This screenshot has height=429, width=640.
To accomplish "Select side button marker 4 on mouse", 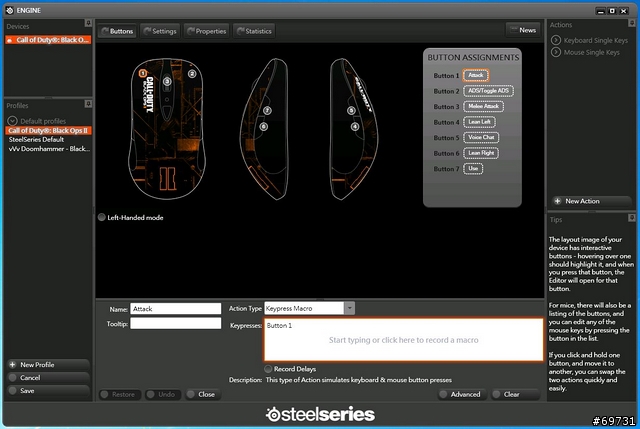I will (x=355, y=127).
